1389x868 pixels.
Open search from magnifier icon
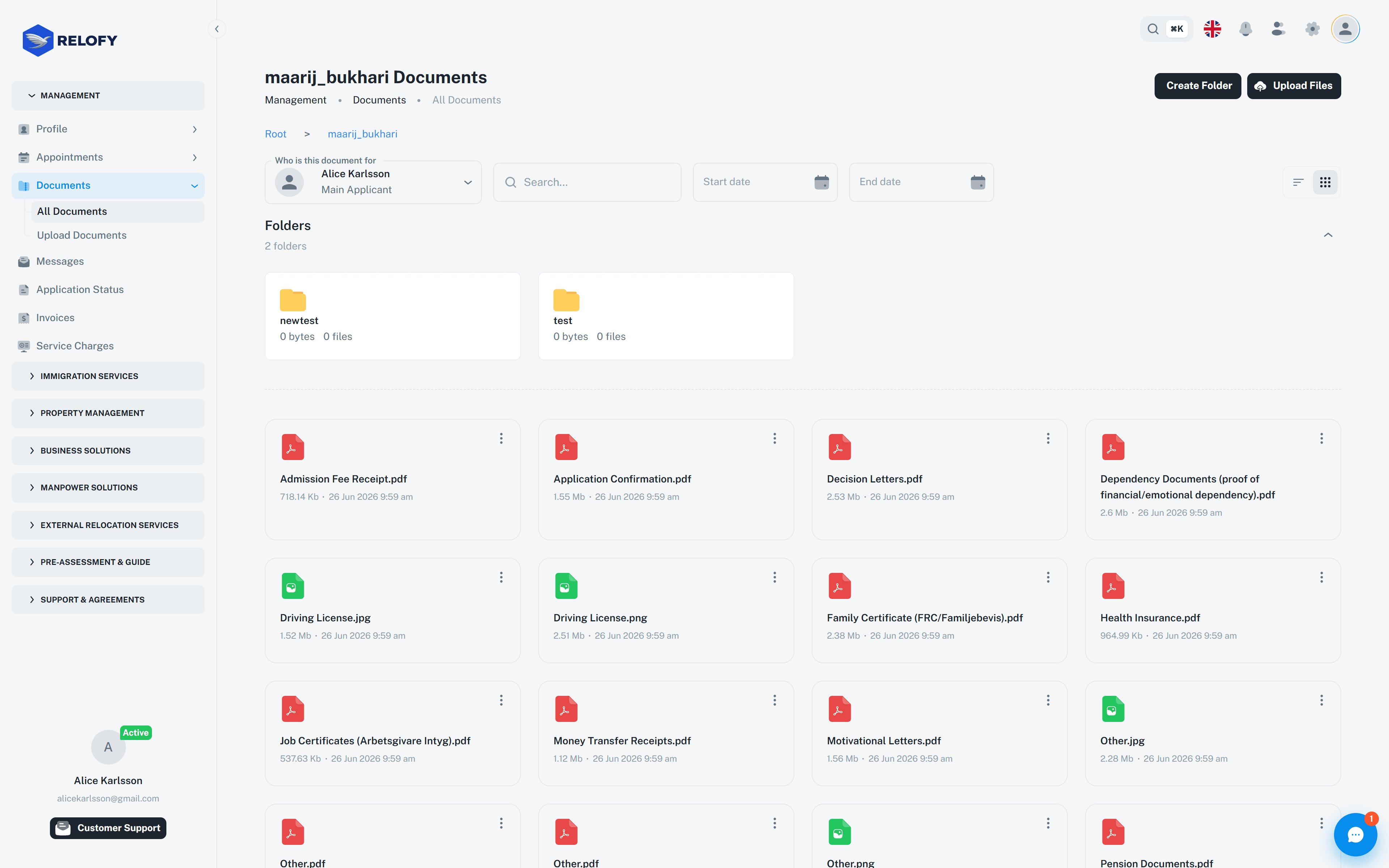tap(1152, 29)
